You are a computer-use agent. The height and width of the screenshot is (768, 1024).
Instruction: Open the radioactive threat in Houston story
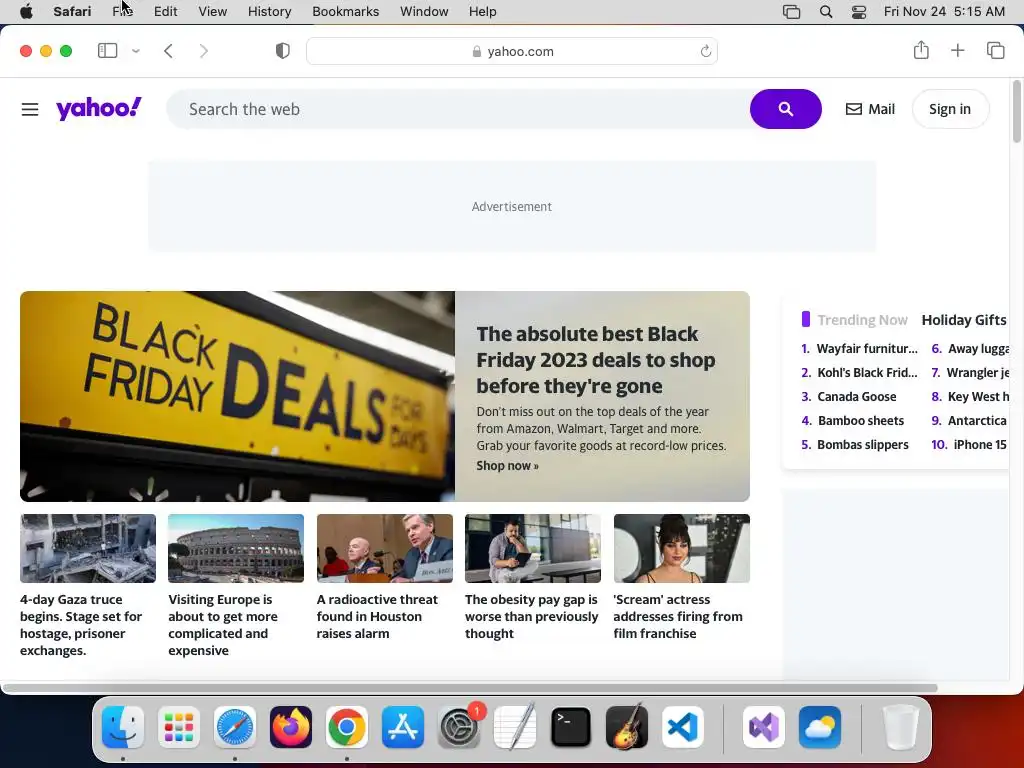coord(377,616)
